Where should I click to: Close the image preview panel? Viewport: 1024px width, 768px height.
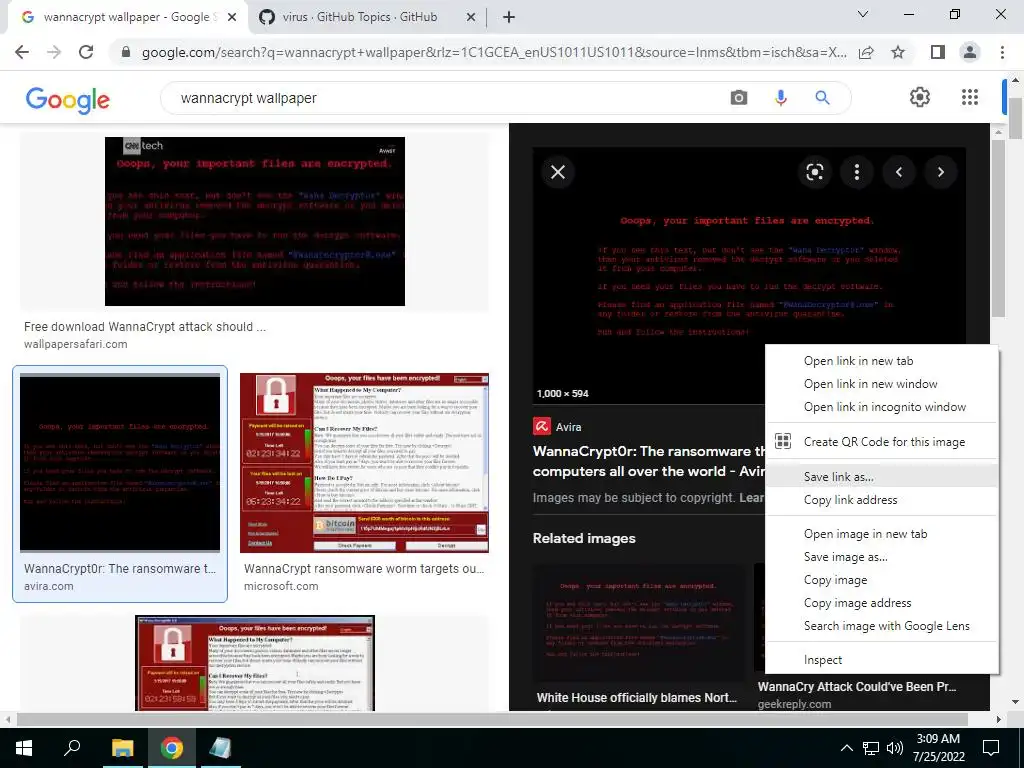coord(558,172)
